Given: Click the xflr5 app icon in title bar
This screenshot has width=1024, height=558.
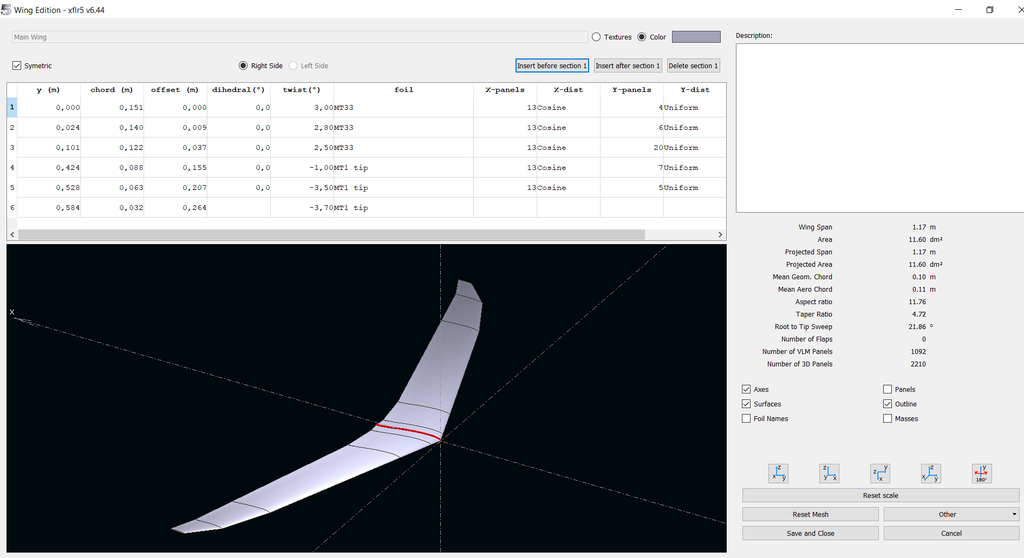Looking at the screenshot, I should click(x=7, y=9).
